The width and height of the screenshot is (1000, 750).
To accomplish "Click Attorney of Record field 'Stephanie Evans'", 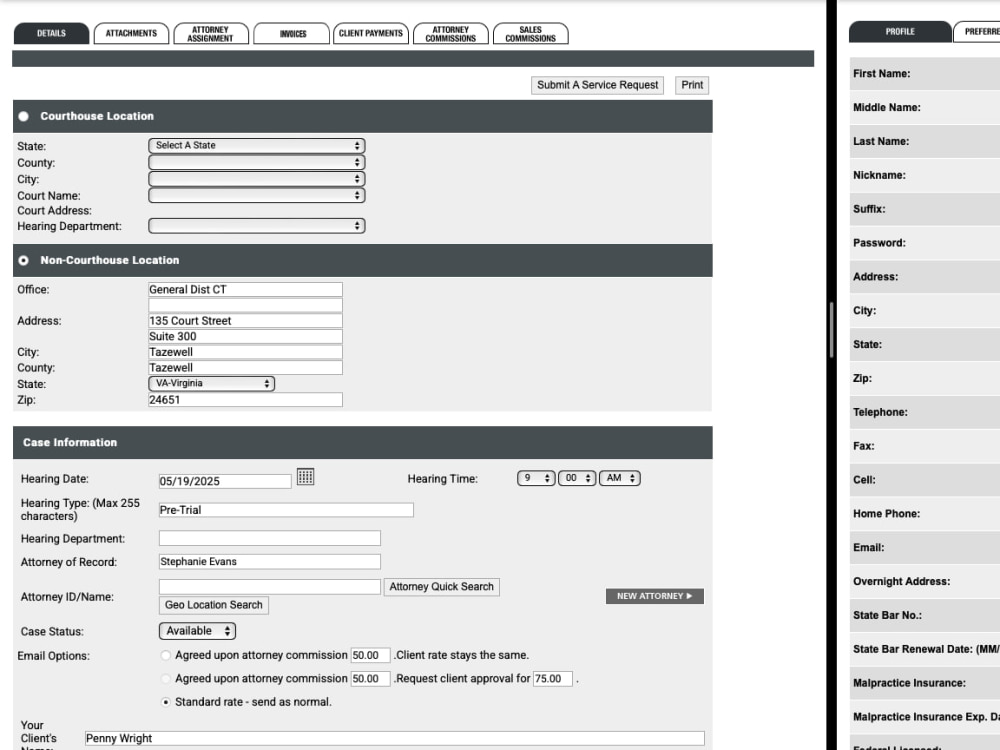I will click(x=270, y=561).
